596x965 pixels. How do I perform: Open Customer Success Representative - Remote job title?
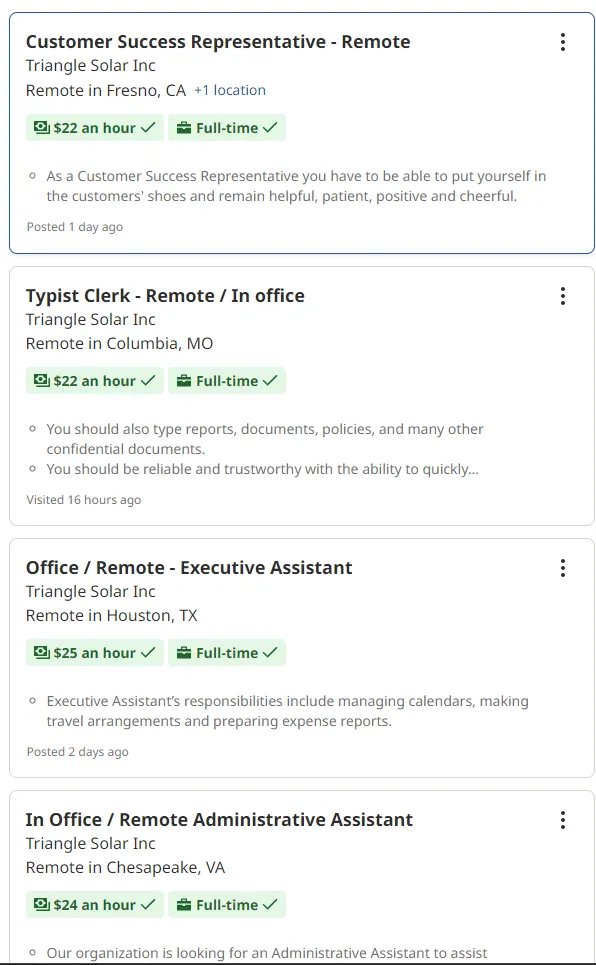pyautogui.click(x=218, y=42)
